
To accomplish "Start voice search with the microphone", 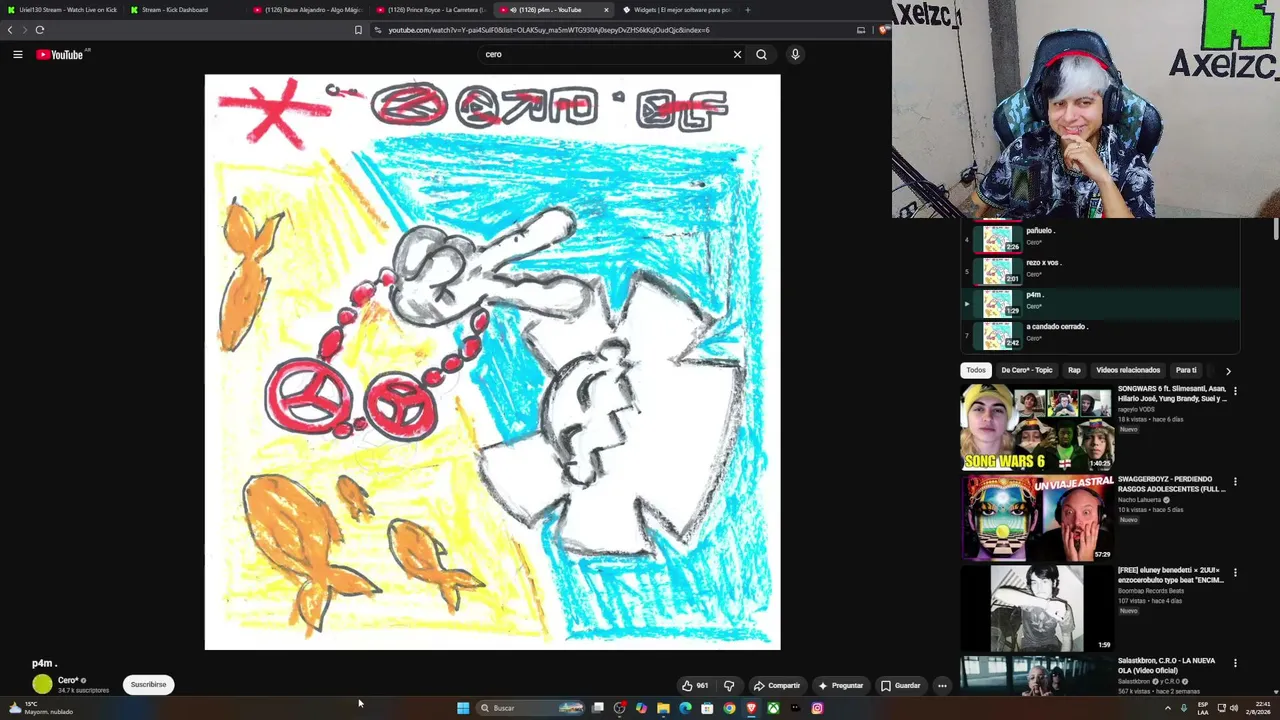I will click(795, 54).
